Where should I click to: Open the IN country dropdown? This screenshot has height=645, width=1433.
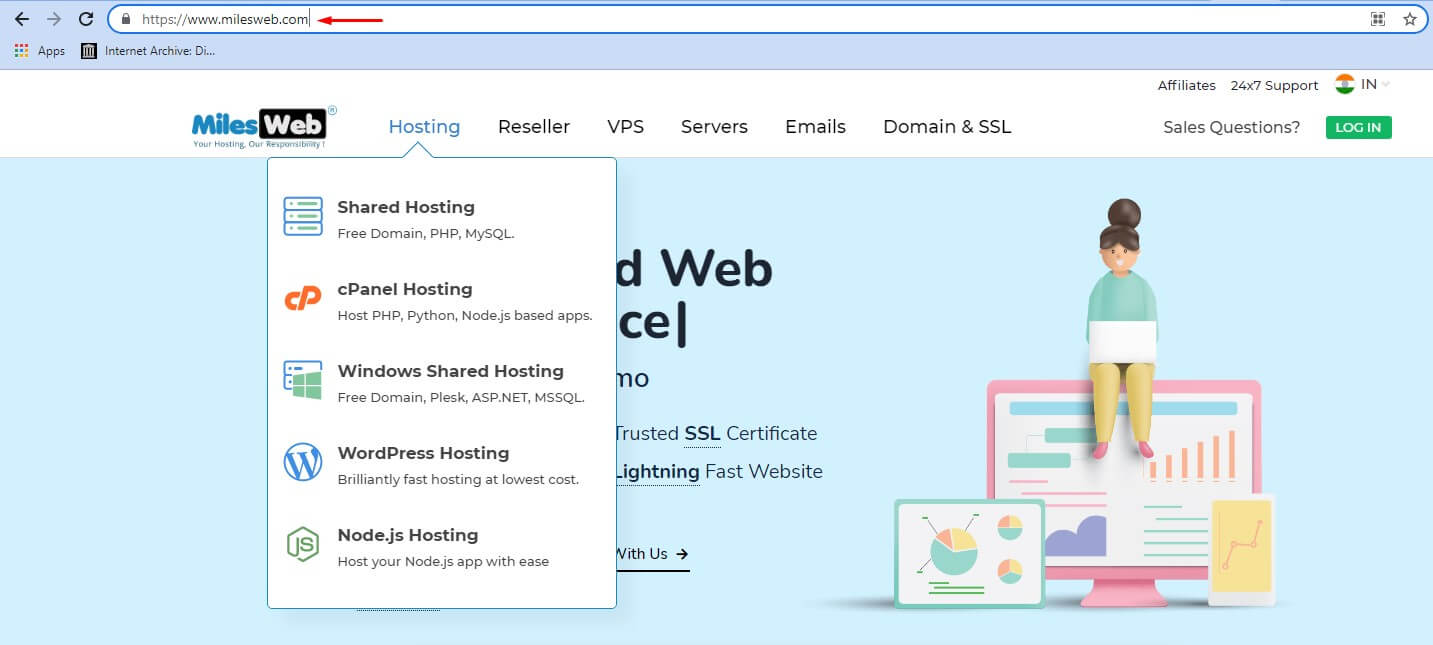[x=1376, y=84]
